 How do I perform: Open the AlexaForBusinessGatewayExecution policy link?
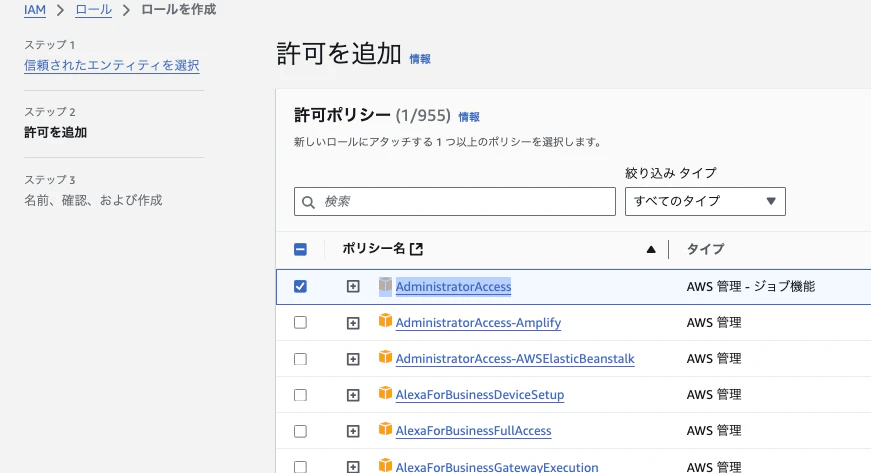[497, 467]
